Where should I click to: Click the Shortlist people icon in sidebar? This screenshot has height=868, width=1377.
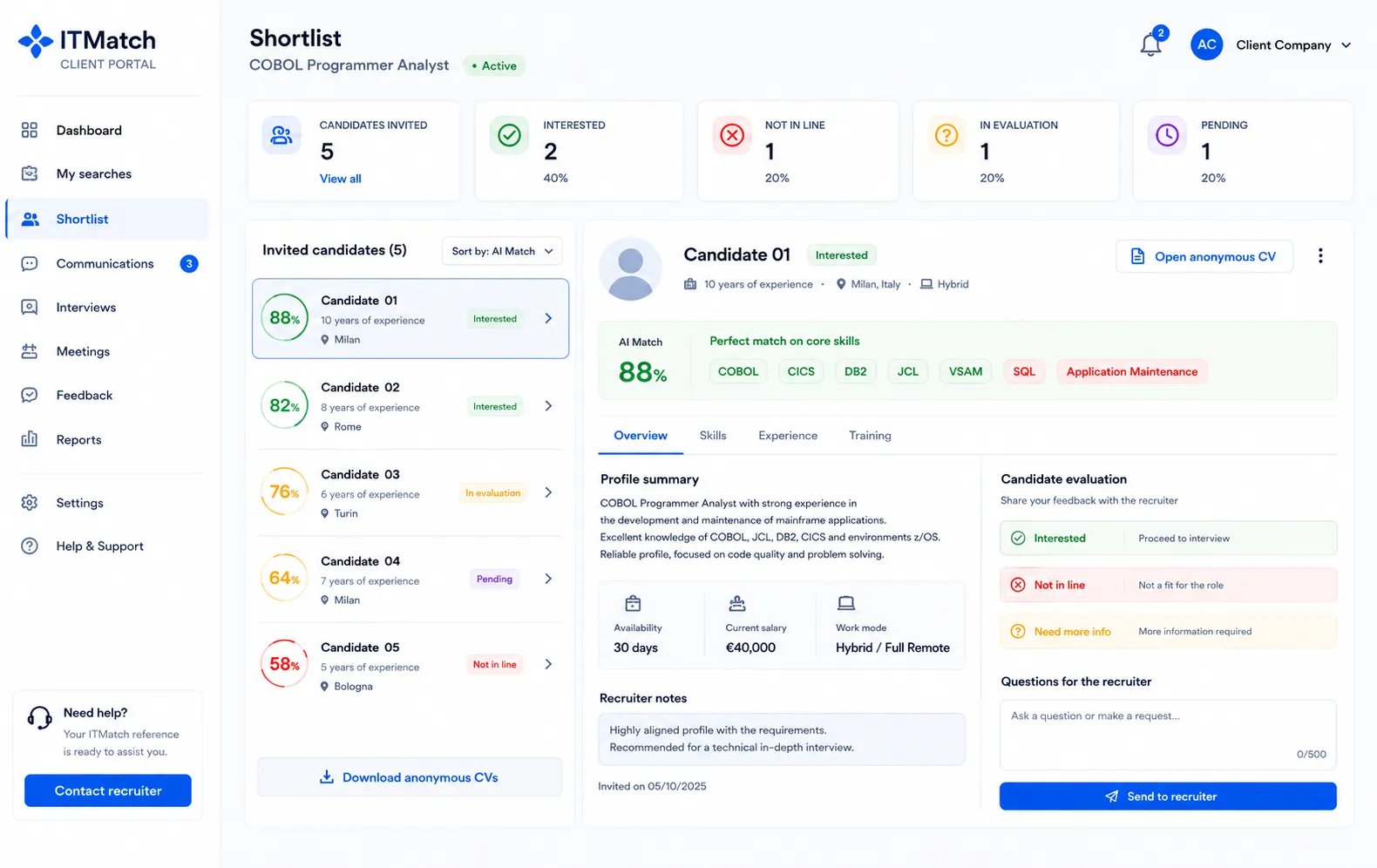point(31,220)
